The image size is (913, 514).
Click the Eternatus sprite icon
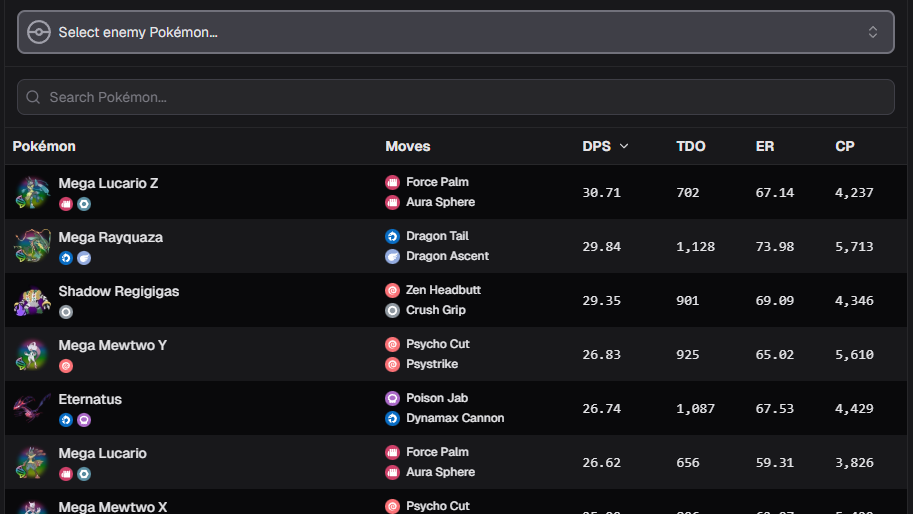[x=32, y=408]
